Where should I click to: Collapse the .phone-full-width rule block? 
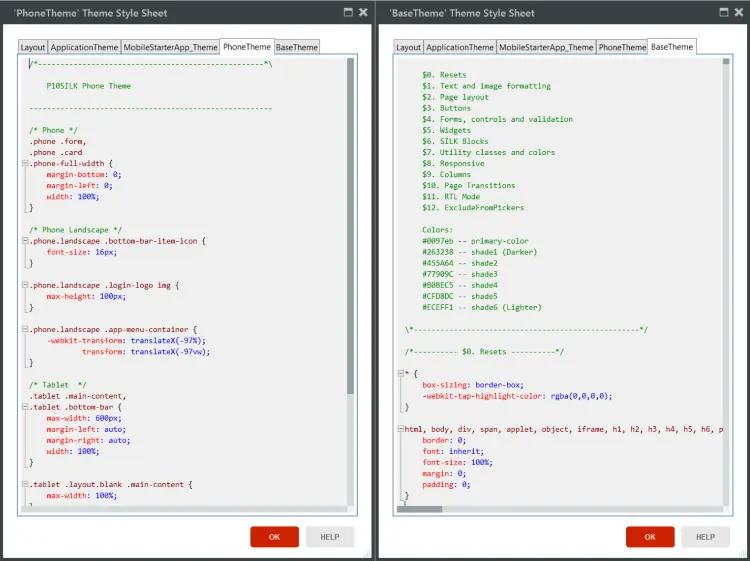[x=25, y=163]
